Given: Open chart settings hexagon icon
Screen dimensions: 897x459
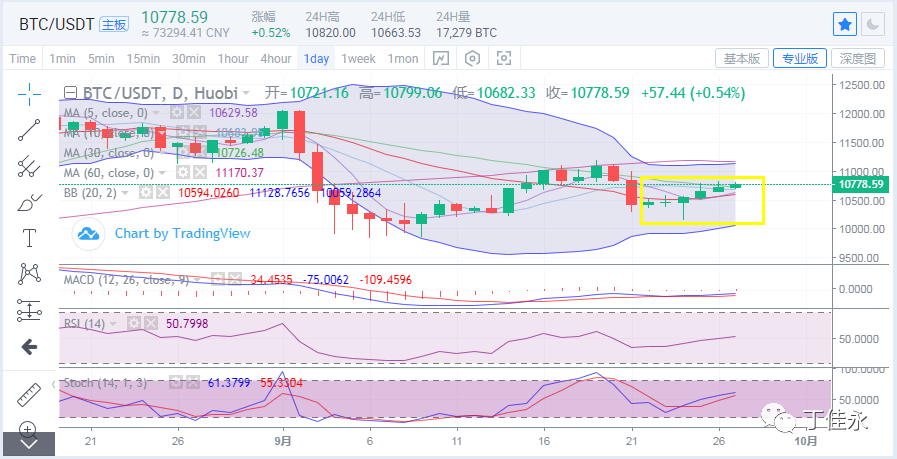Looking at the screenshot, I should tap(472, 58).
